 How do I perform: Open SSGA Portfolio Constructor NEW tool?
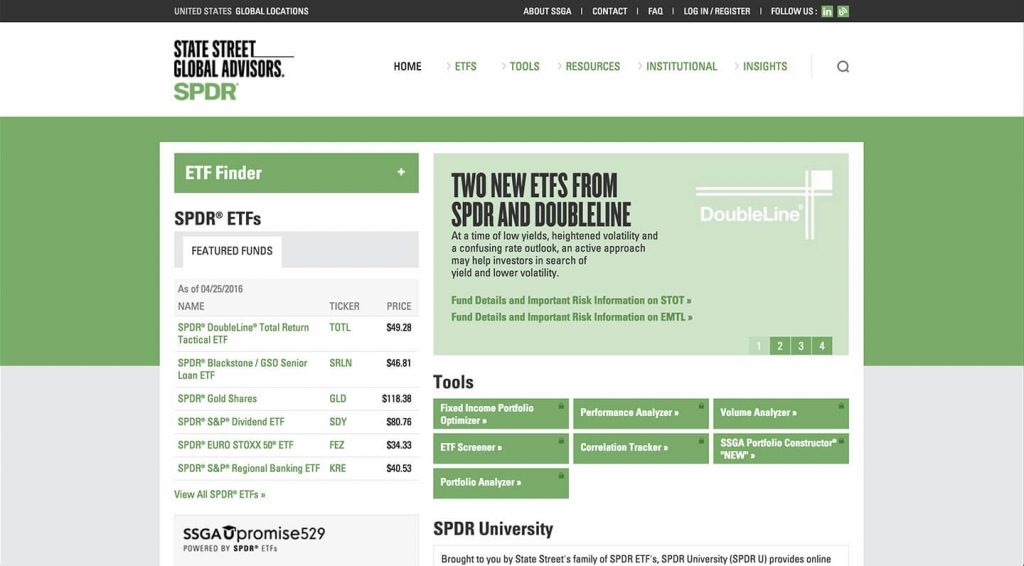tap(781, 448)
